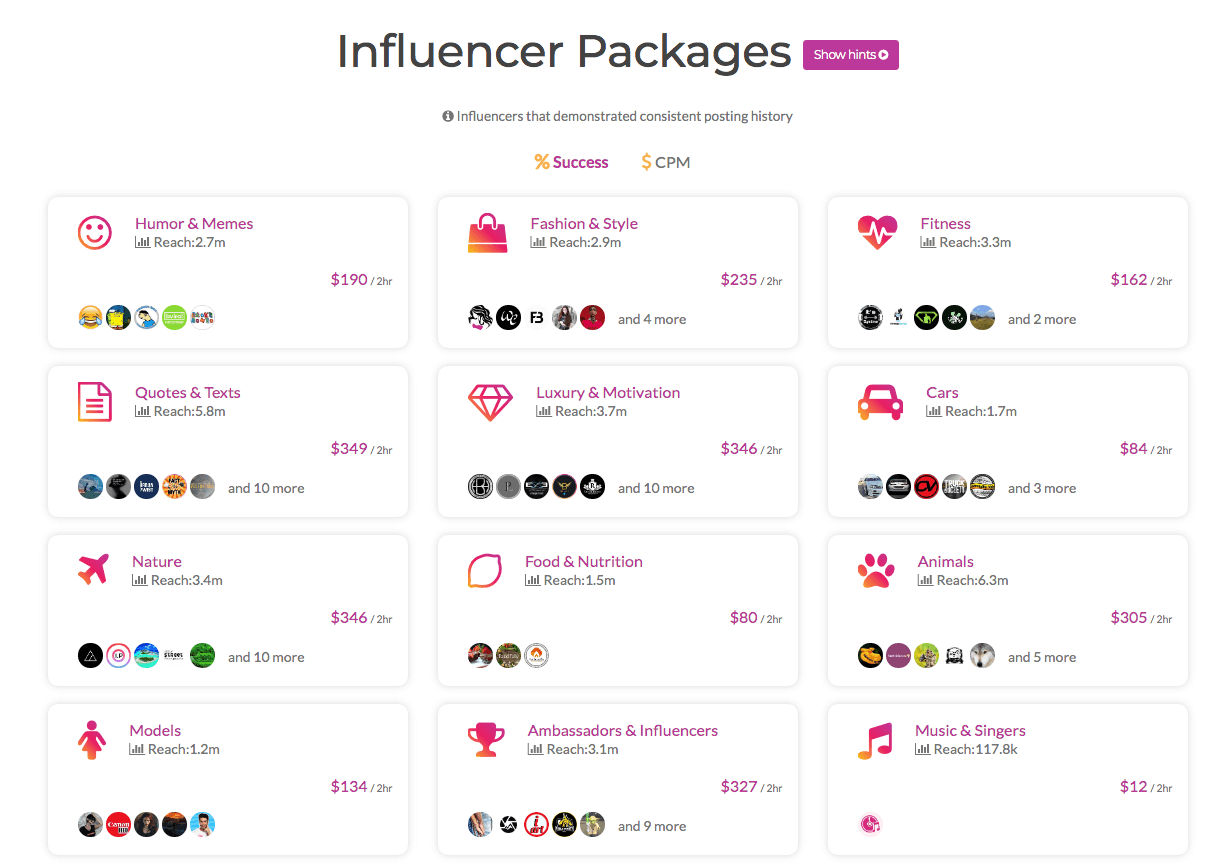Click the Cars category car icon
This screenshot has height=864, width=1208.
tap(880, 402)
